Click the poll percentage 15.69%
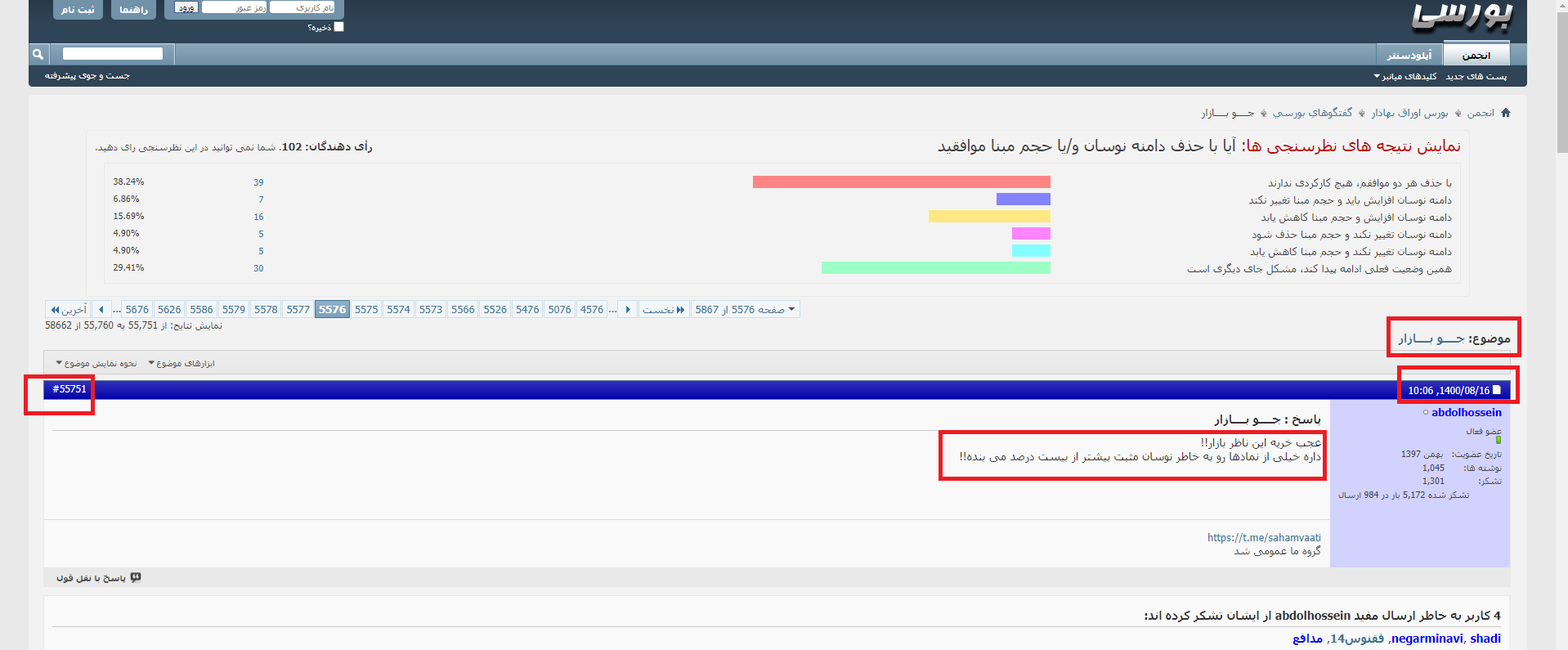1568x650 pixels. (x=128, y=216)
